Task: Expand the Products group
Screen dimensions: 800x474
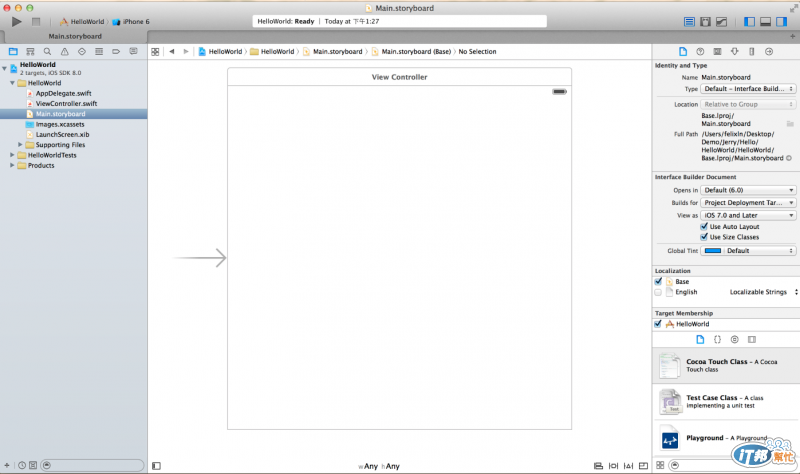Action: 12,165
